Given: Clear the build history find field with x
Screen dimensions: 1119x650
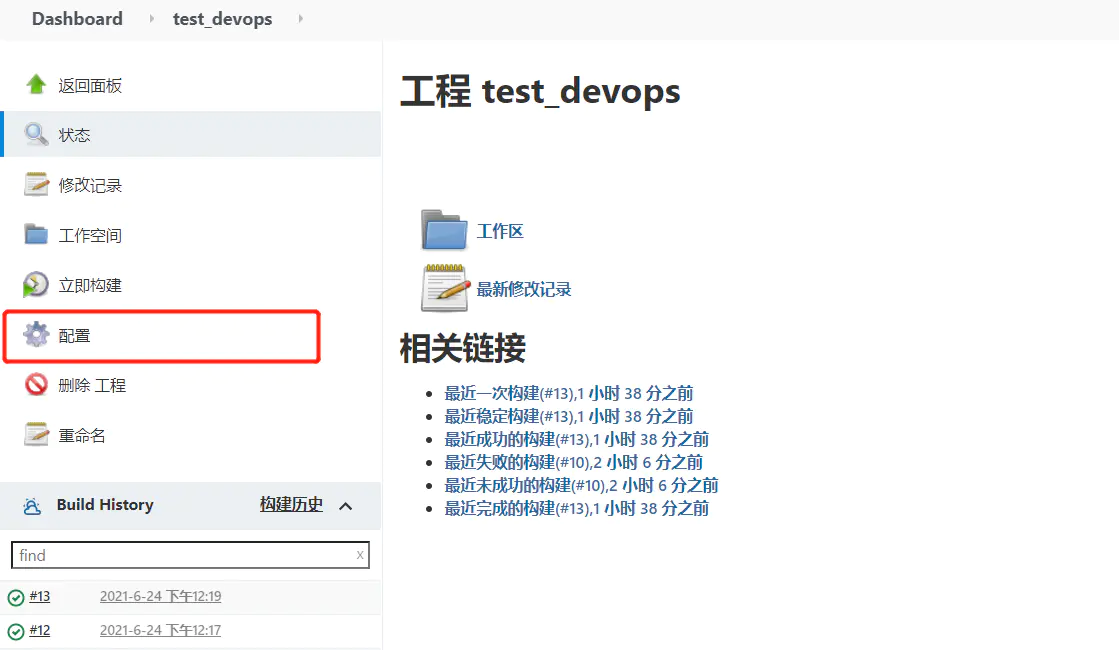Looking at the screenshot, I should click(360, 555).
